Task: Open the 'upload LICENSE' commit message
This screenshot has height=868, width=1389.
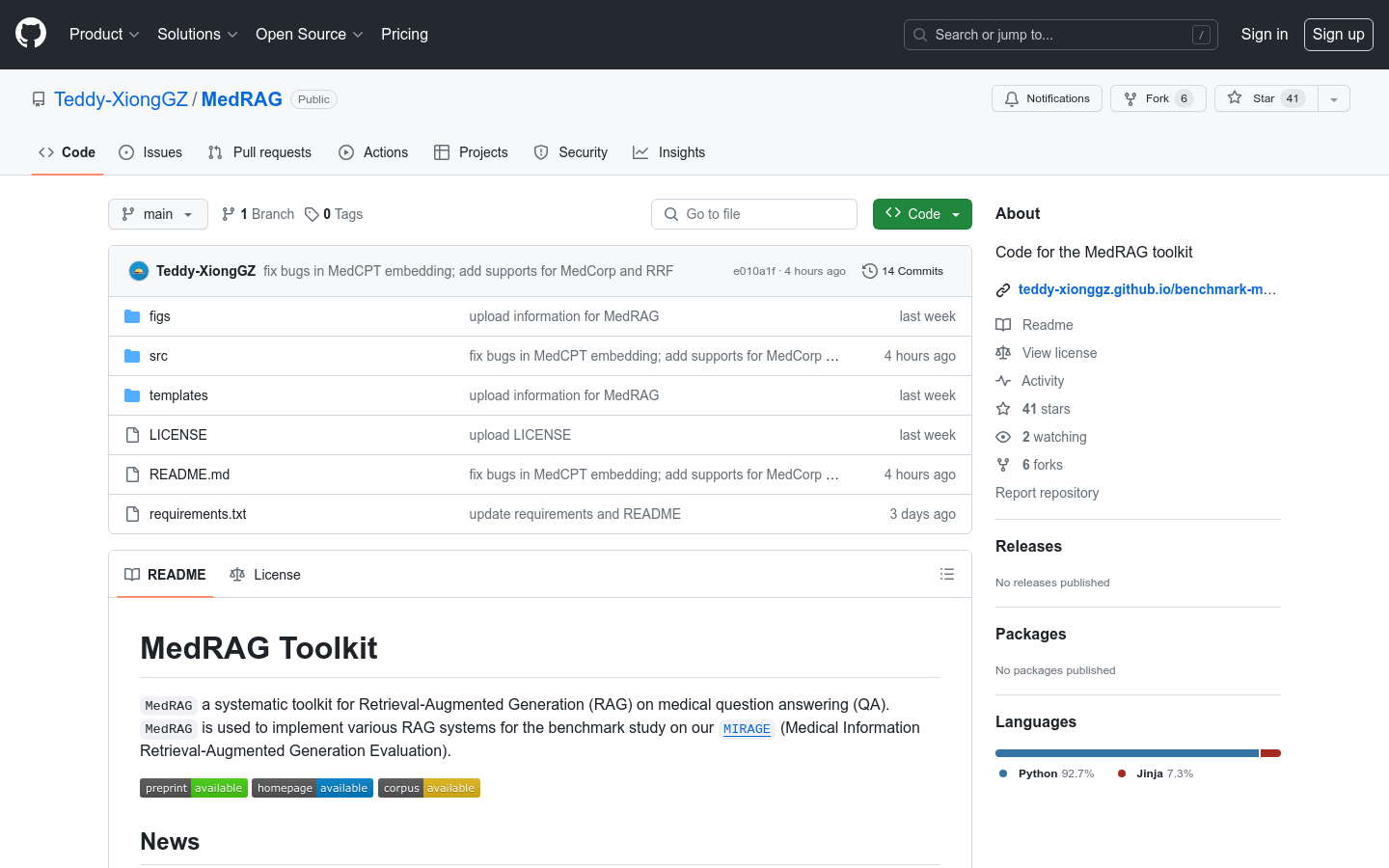Action: pyautogui.click(x=520, y=435)
